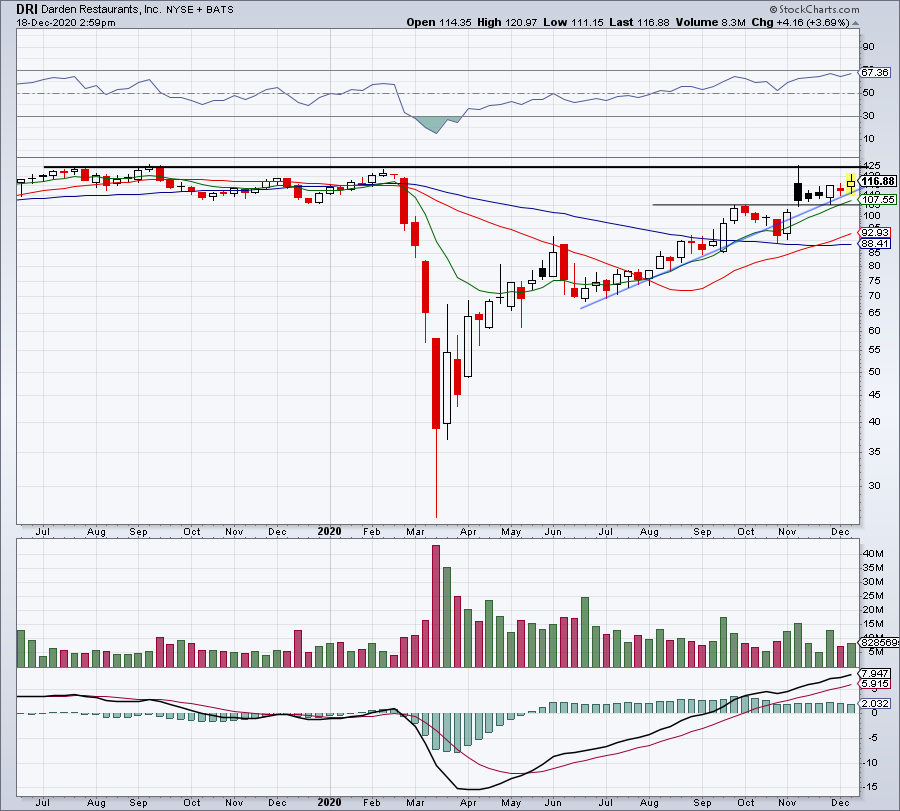Click the StockCharts.com copyright text

click(814, 9)
